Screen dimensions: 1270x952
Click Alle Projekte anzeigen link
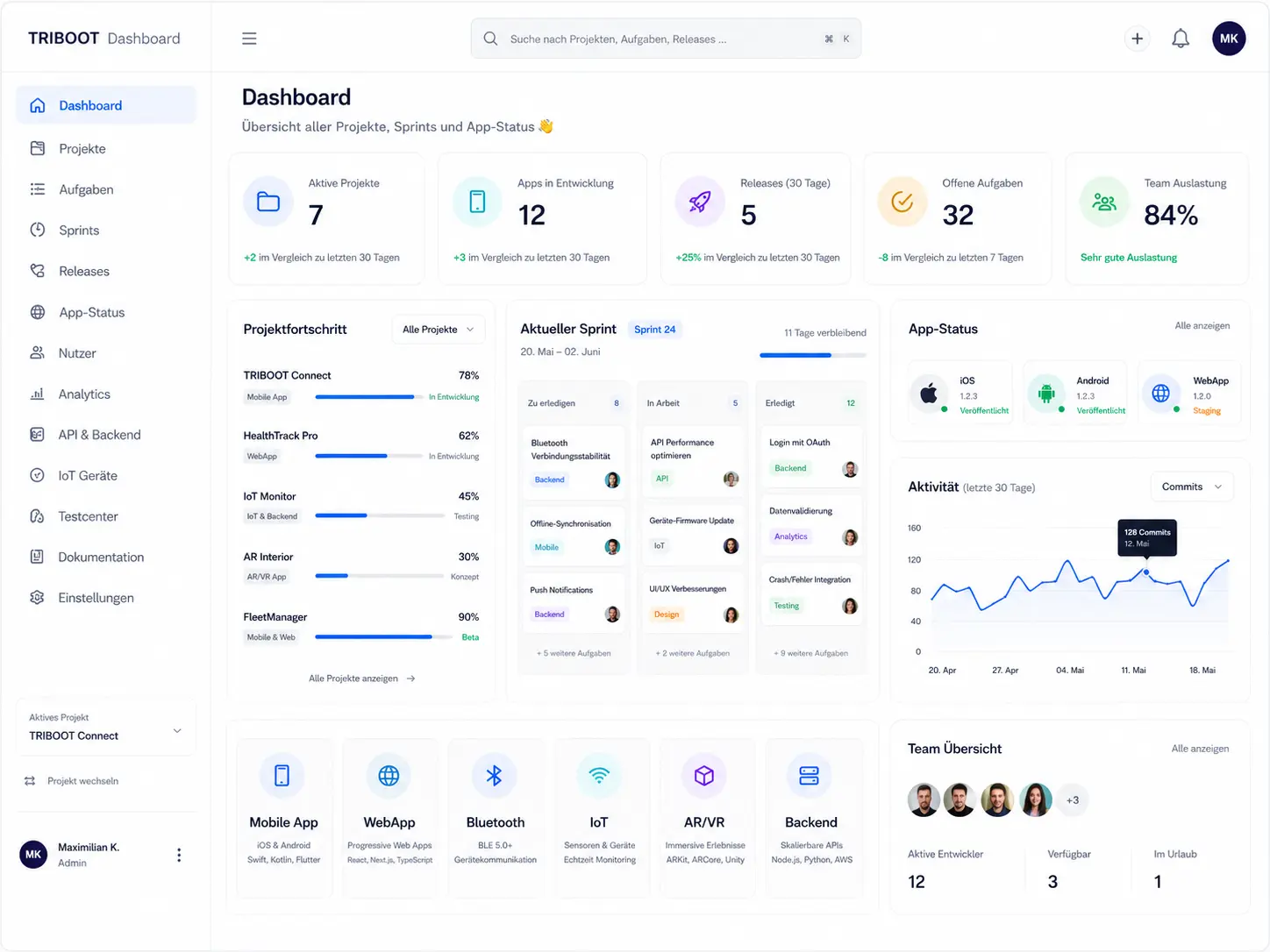[361, 678]
